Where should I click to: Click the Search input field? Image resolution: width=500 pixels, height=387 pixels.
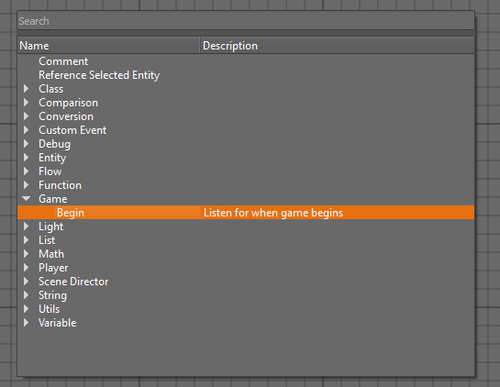tap(246, 21)
